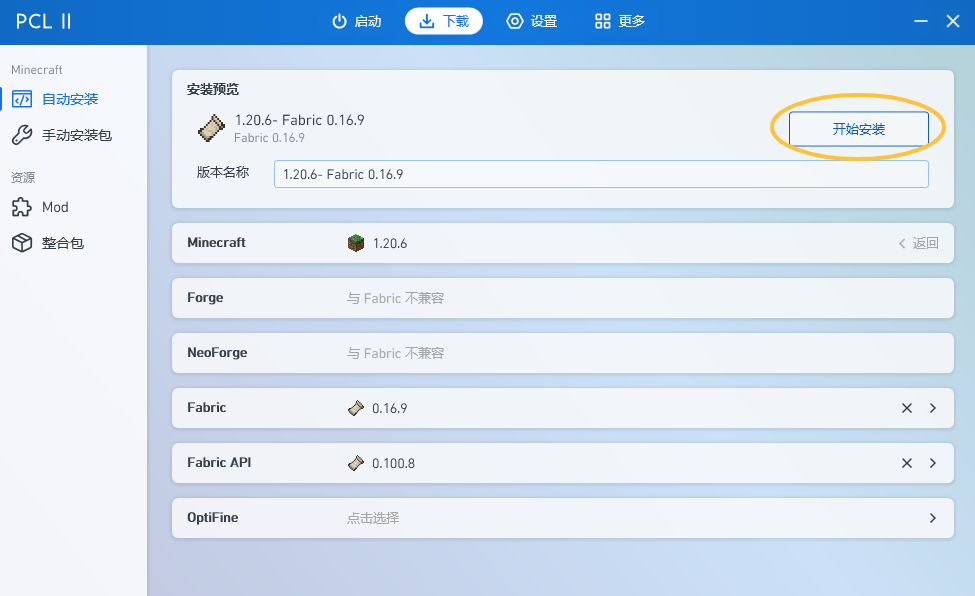Click the power icon in 启动 tab
This screenshot has width=975, height=596.
pyautogui.click(x=340, y=22)
